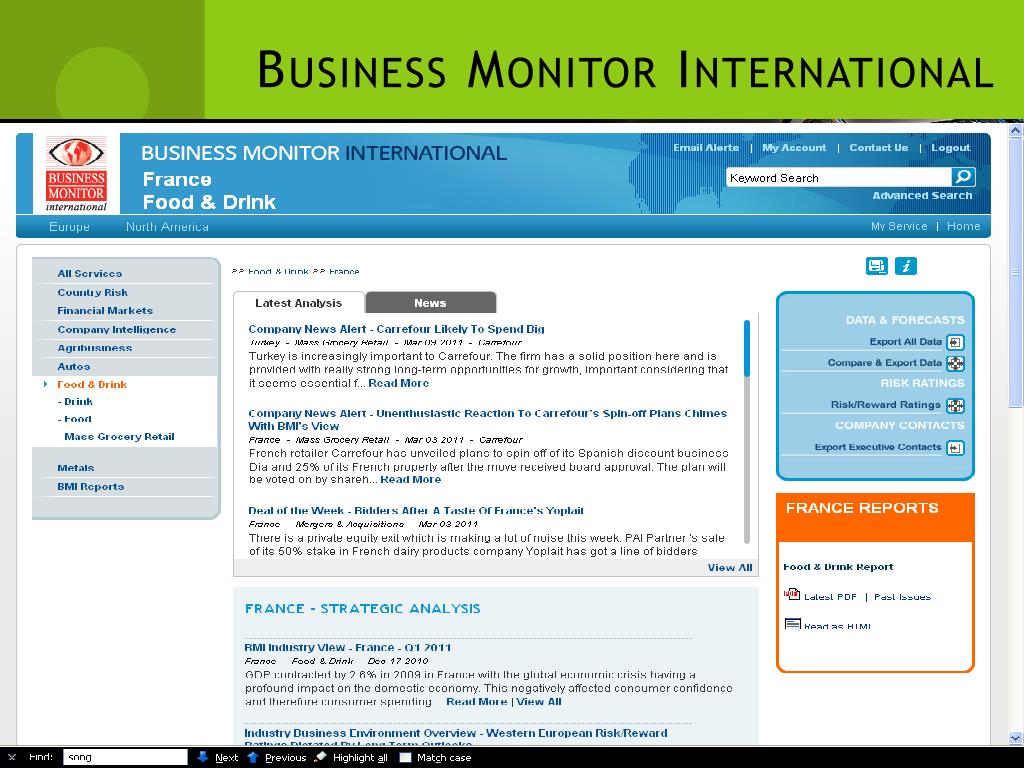
Task: Open the Europe menu
Action: [69, 227]
